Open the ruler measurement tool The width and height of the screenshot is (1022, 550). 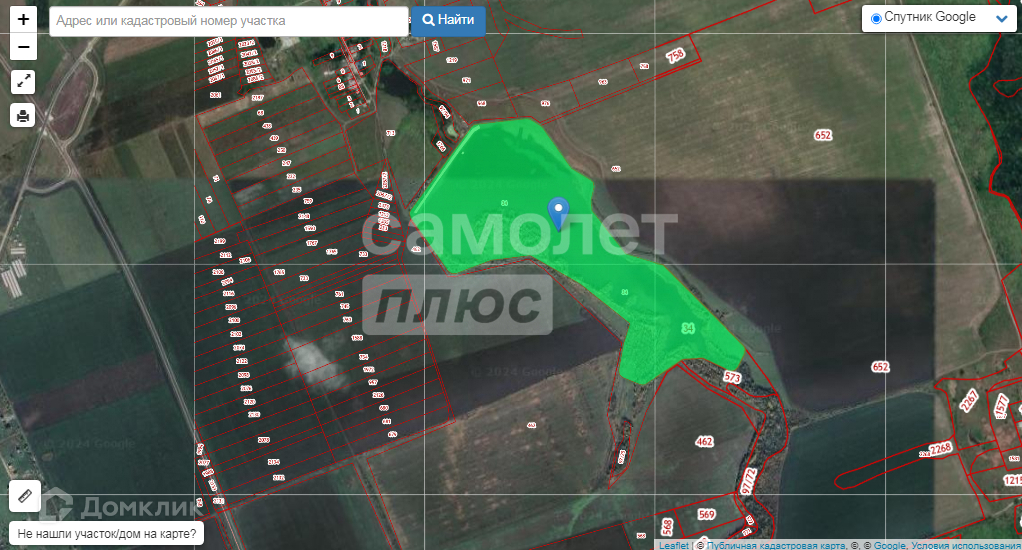(x=25, y=496)
